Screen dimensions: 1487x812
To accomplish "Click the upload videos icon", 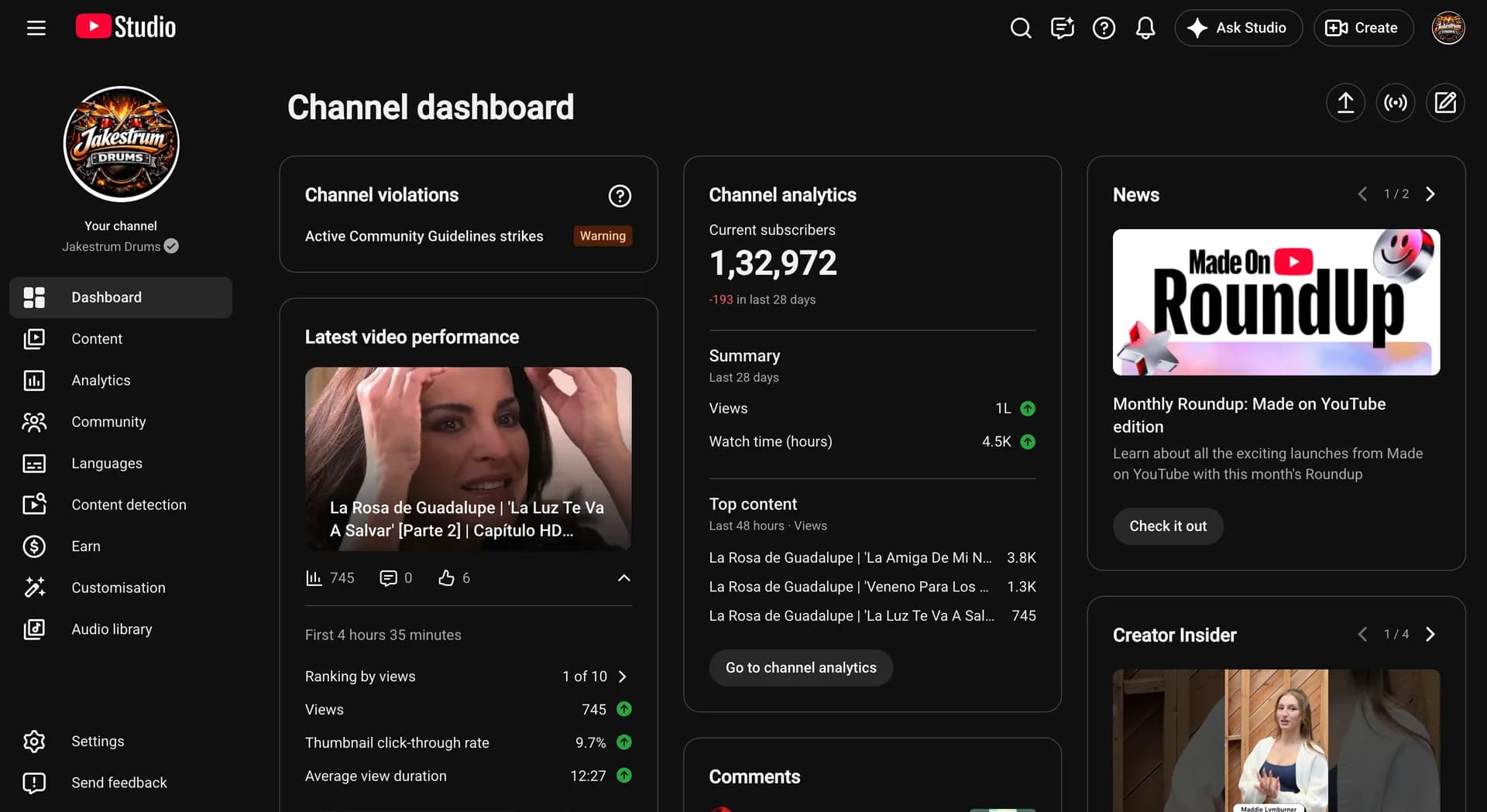I will pyautogui.click(x=1345, y=103).
